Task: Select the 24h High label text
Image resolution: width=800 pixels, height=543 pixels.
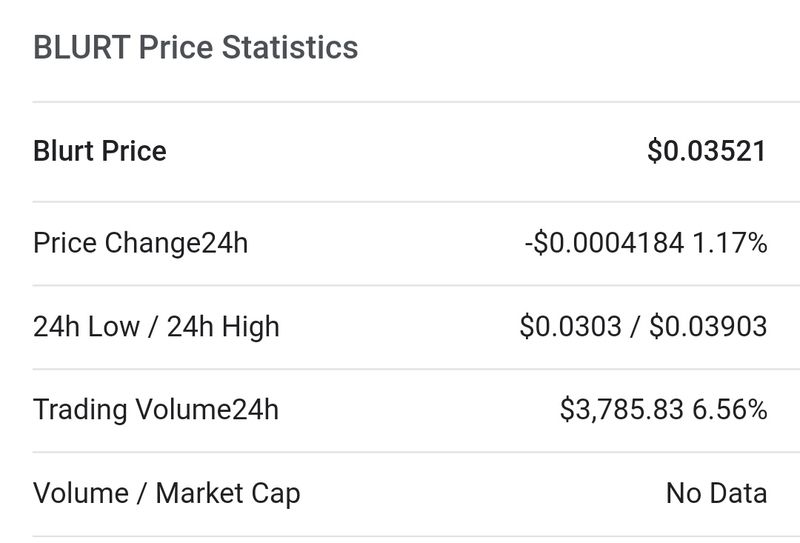Action: click(x=221, y=327)
